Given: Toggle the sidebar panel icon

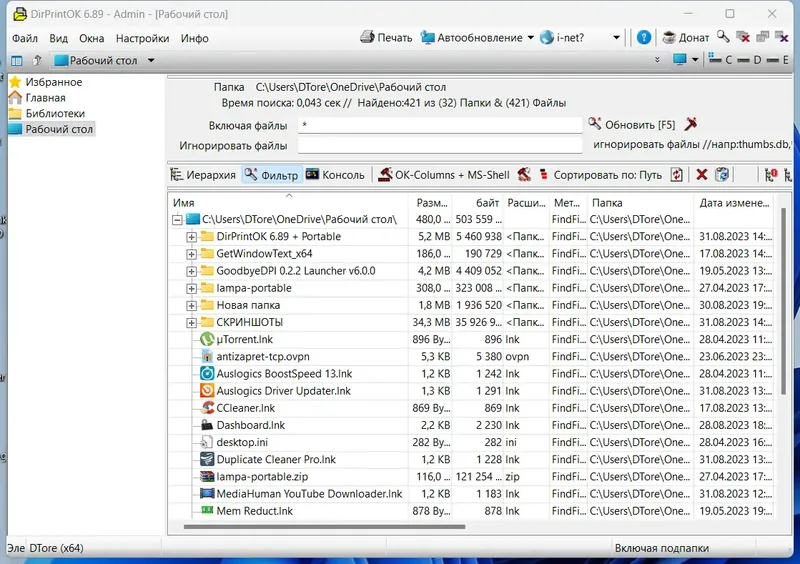Looking at the screenshot, I should tap(17, 61).
